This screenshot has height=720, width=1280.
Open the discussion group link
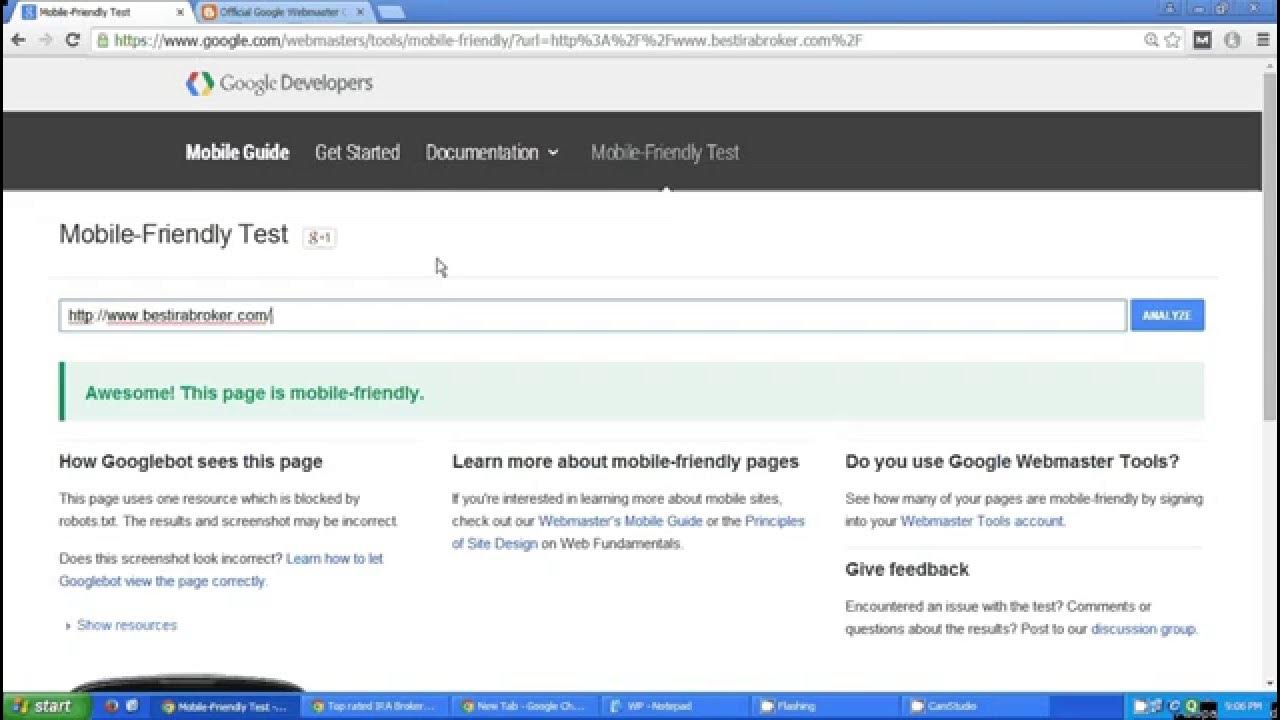(x=1143, y=629)
